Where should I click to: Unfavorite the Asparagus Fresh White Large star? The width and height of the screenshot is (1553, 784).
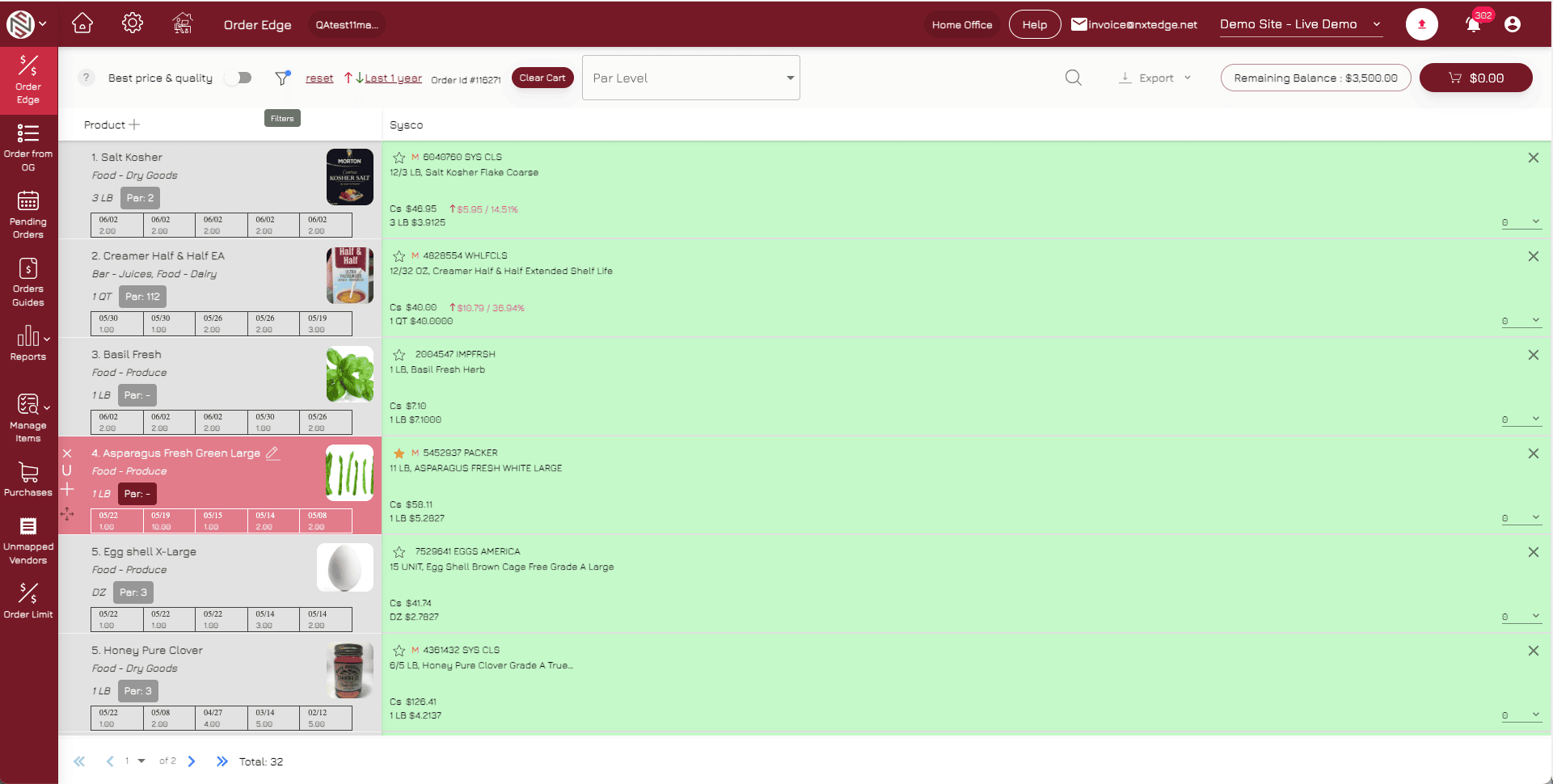click(399, 453)
